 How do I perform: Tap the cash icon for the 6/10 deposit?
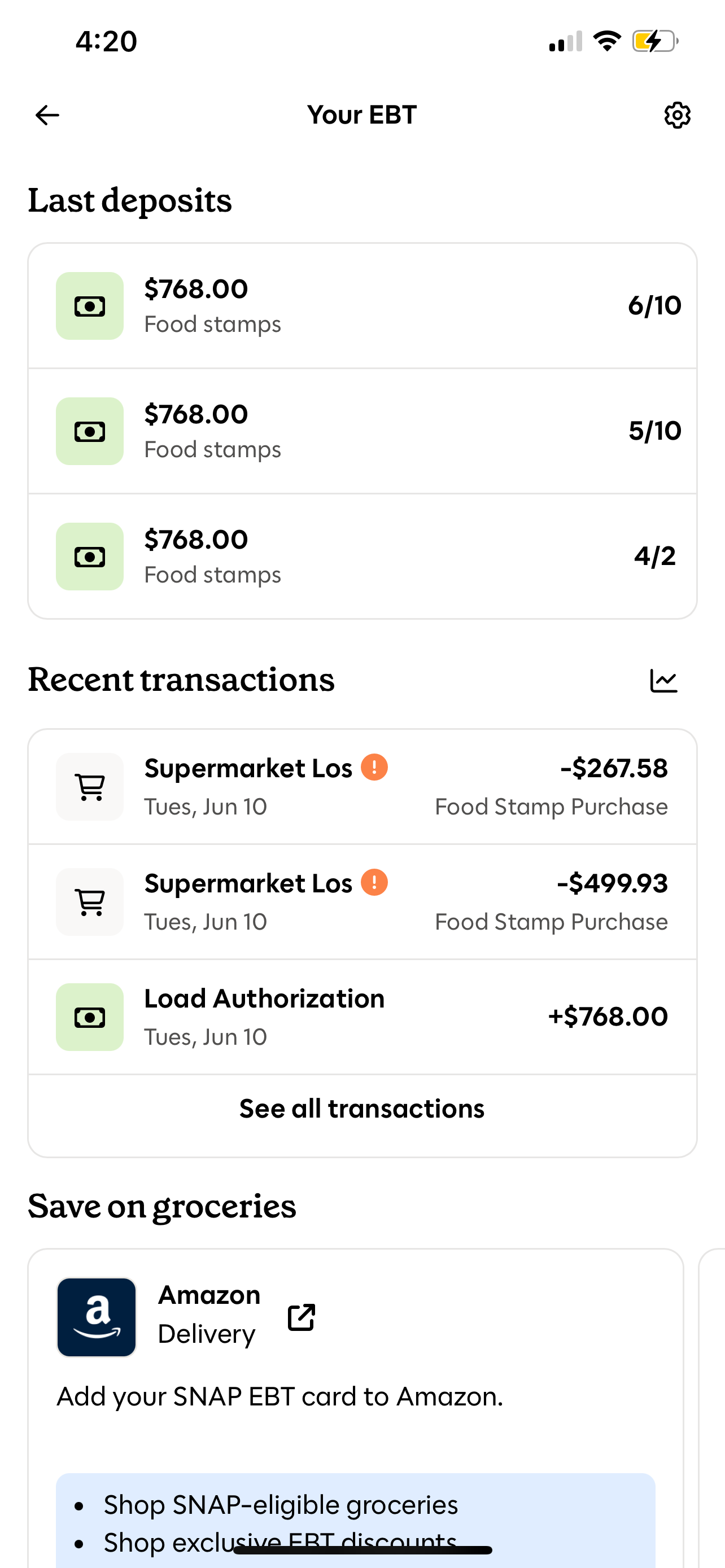pyautogui.click(x=90, y=306)
